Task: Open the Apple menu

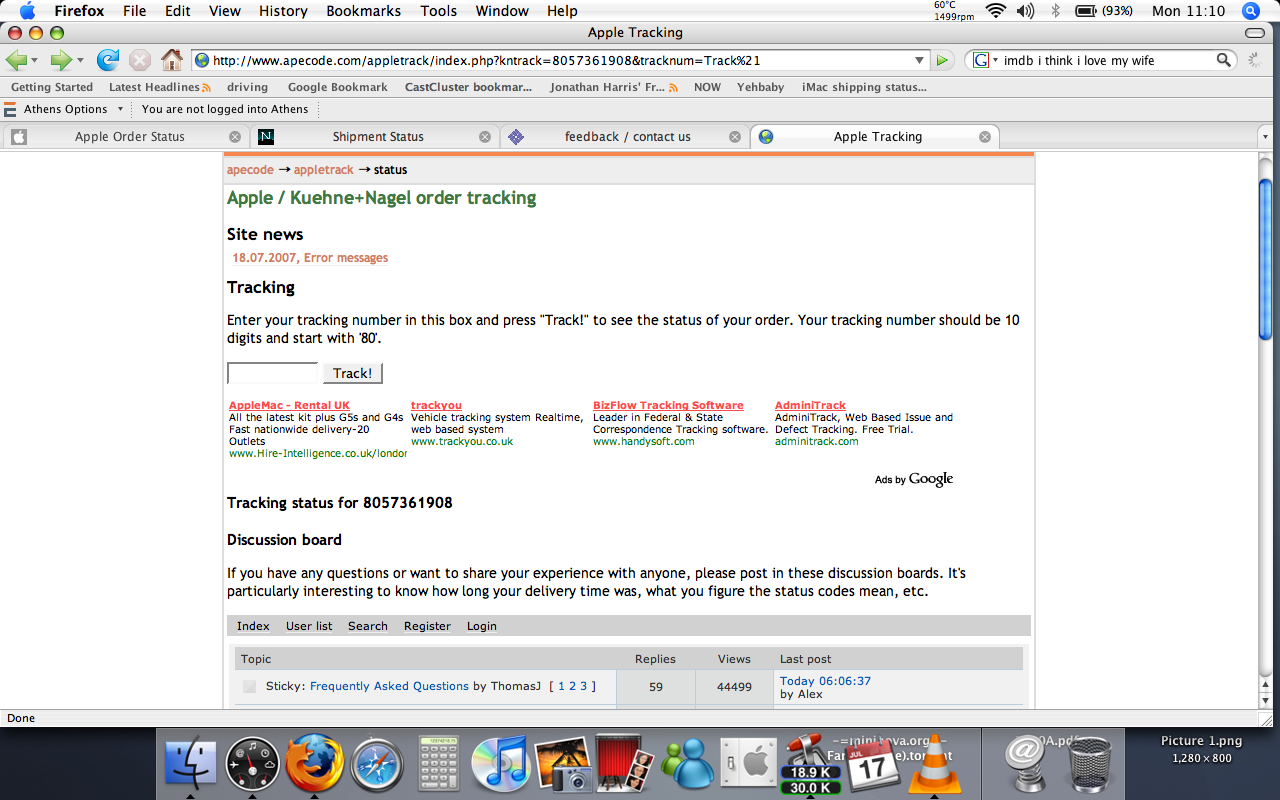Action: tap(26, 11)
